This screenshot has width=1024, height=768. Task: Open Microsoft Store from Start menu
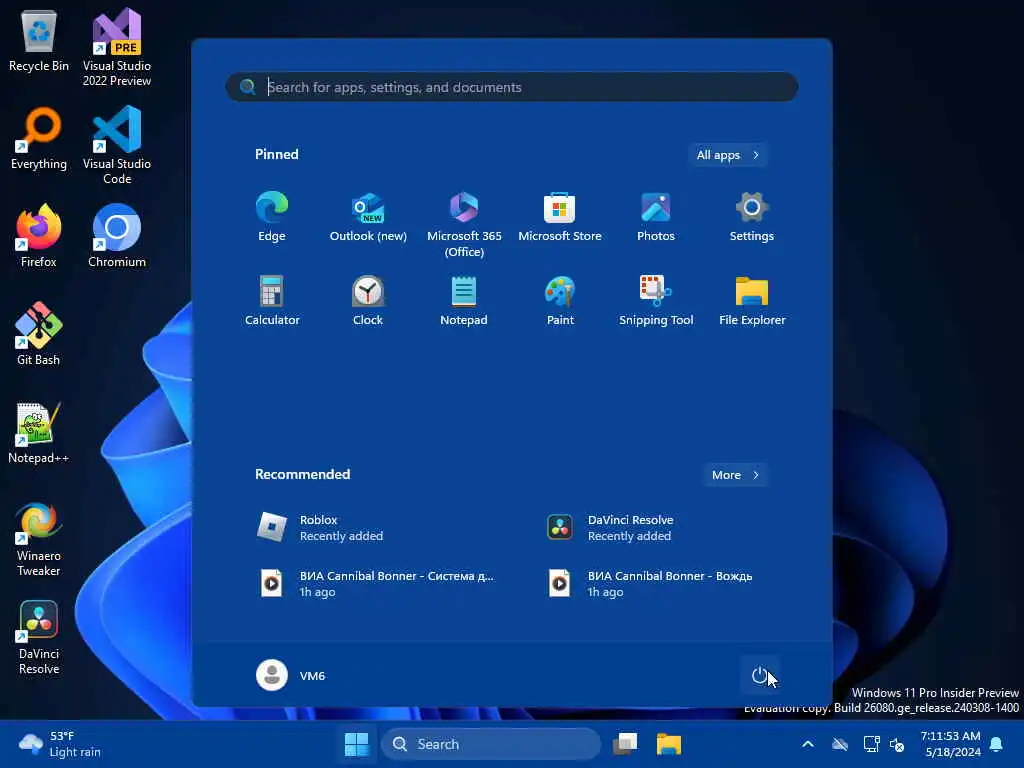pyautogui.click(x=560, y=217)
